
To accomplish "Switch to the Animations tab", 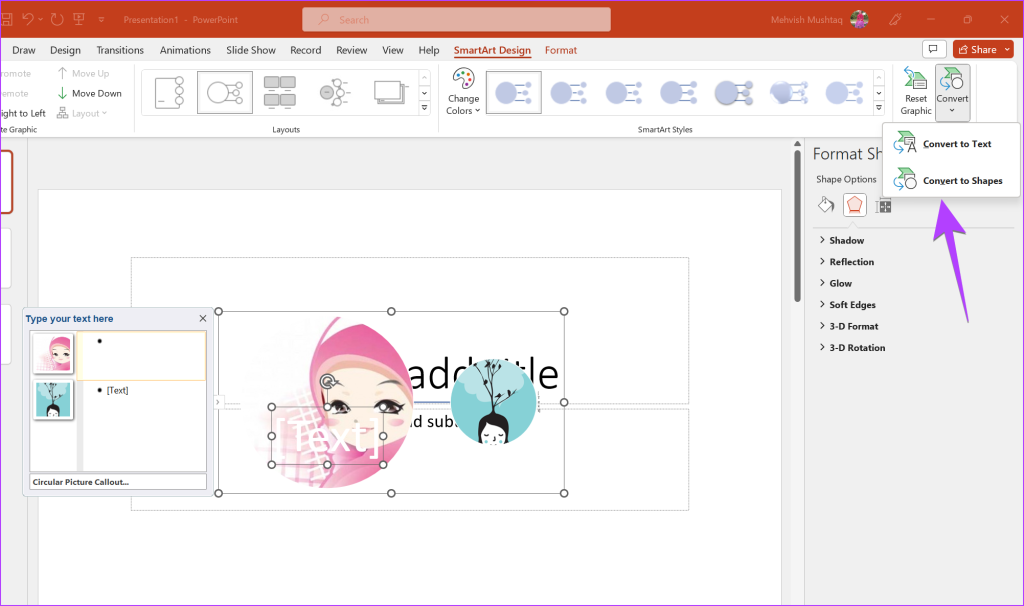I will (185, 50).
